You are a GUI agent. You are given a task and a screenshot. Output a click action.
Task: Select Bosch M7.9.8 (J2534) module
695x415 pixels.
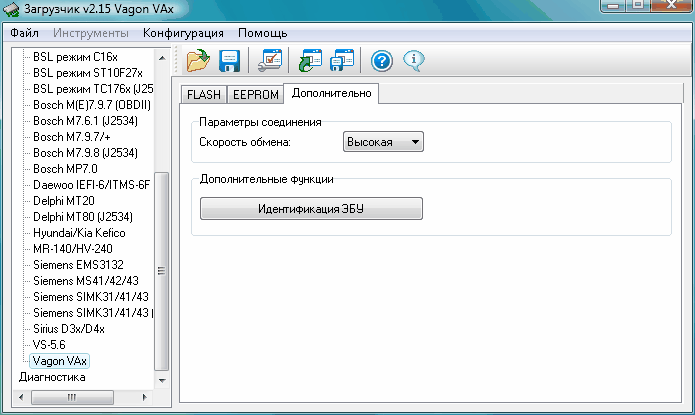pos(85,153)
